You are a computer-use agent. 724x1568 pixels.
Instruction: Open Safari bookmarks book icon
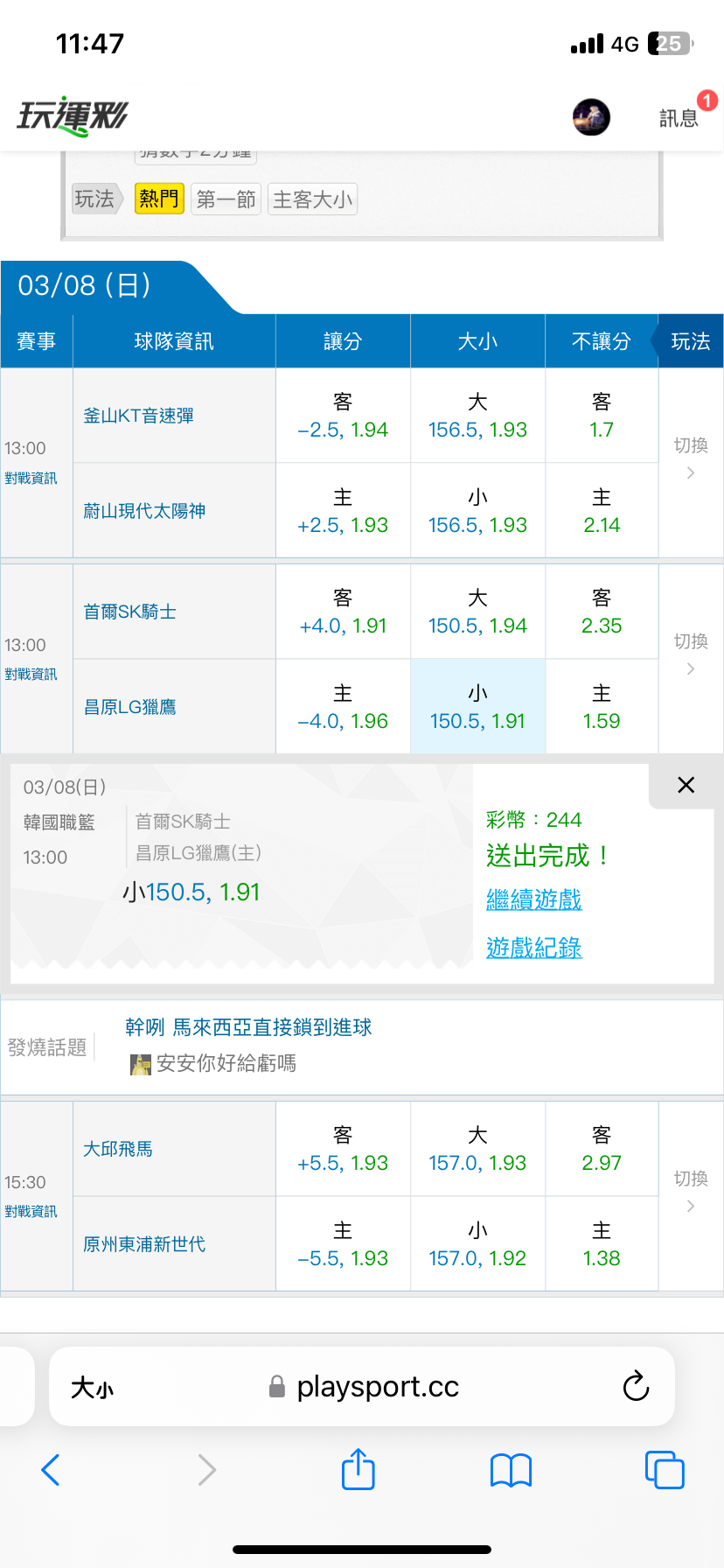click(x=512, y=1470)
